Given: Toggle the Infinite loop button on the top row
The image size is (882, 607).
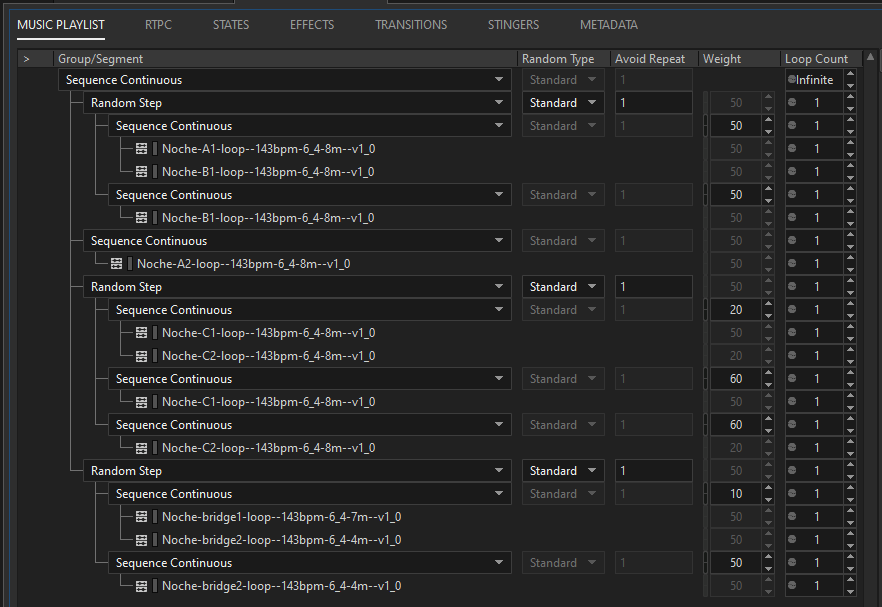Looking at the screenshot, I should point(791,79).
